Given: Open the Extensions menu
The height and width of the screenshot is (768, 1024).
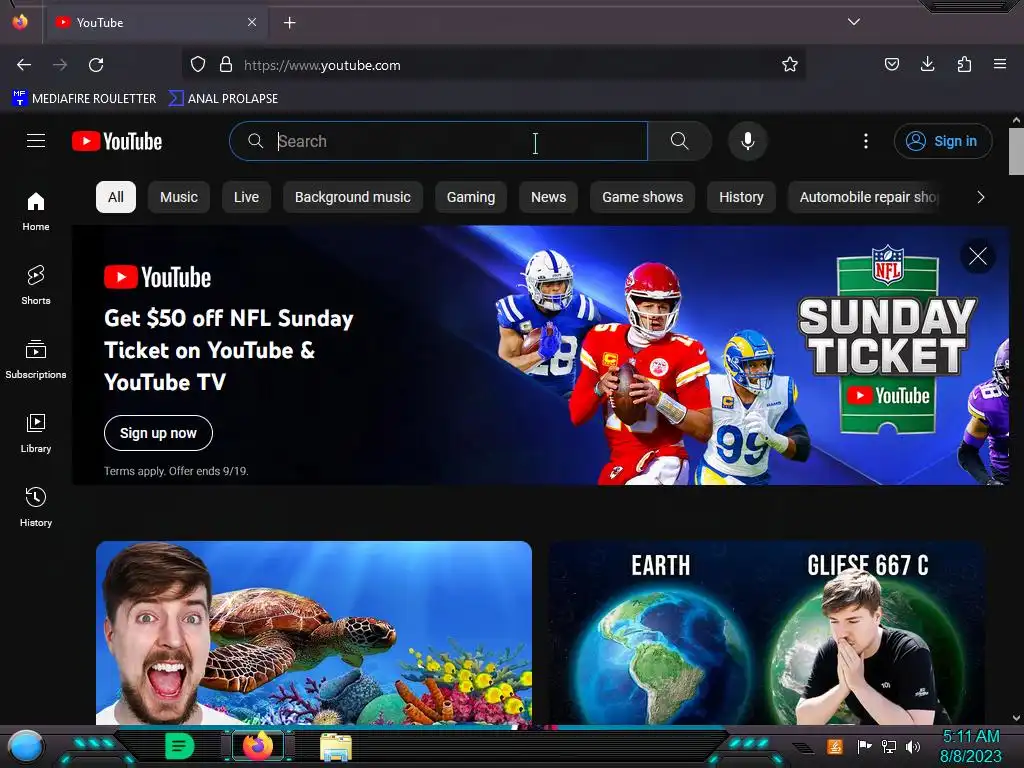Looking at the screenshot, I should click(964, 64).
